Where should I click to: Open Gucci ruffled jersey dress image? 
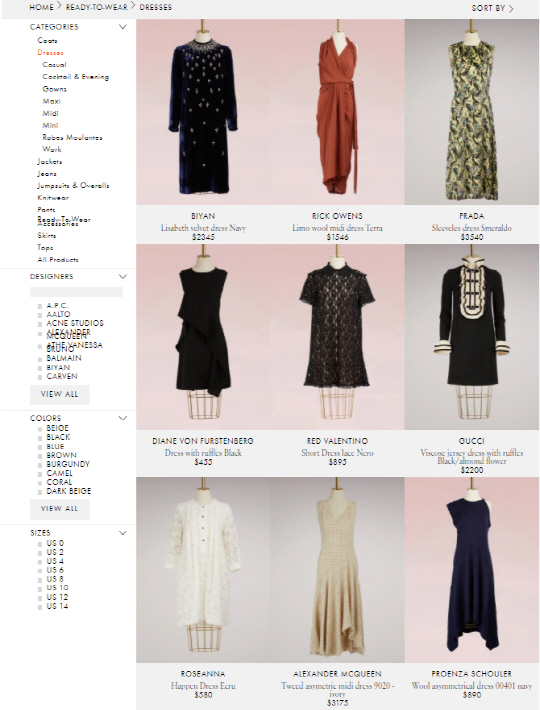tap(472, 337)
